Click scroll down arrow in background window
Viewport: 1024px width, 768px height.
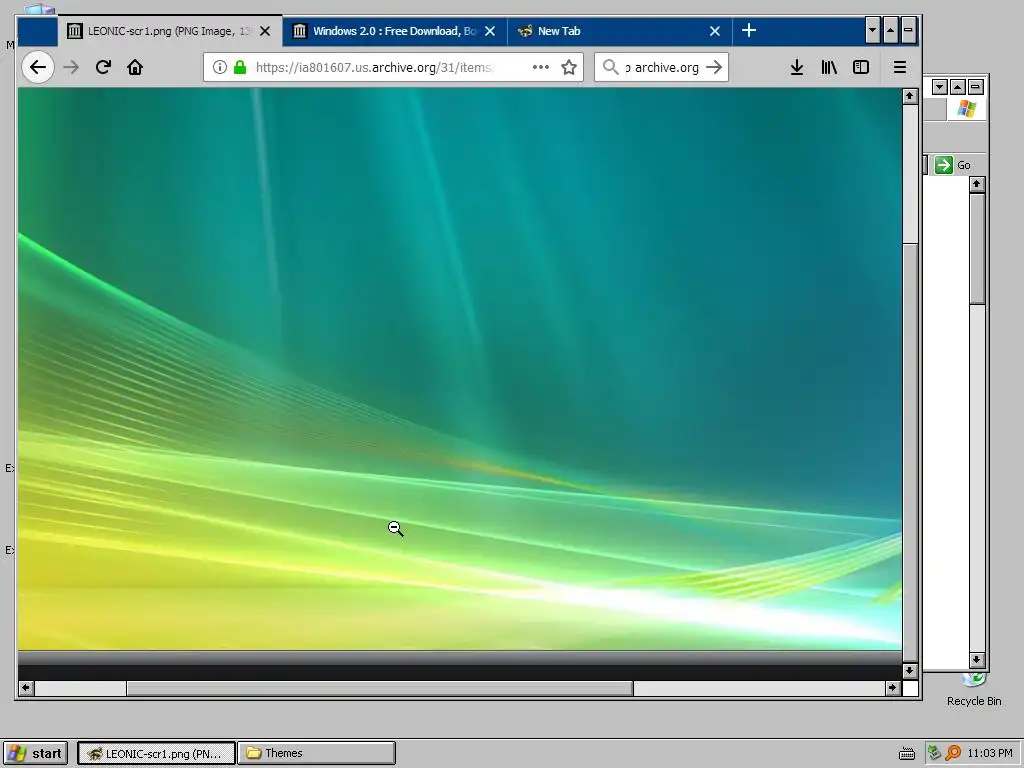(977, 660)
